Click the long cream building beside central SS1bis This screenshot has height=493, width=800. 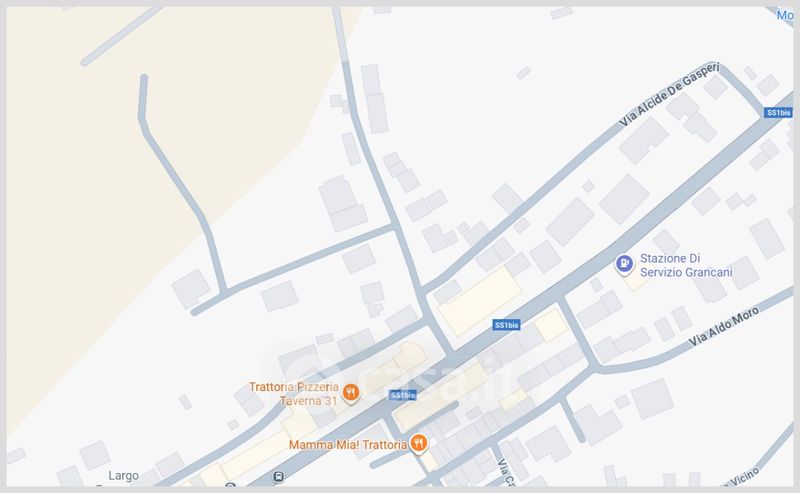tap(480, 301)
